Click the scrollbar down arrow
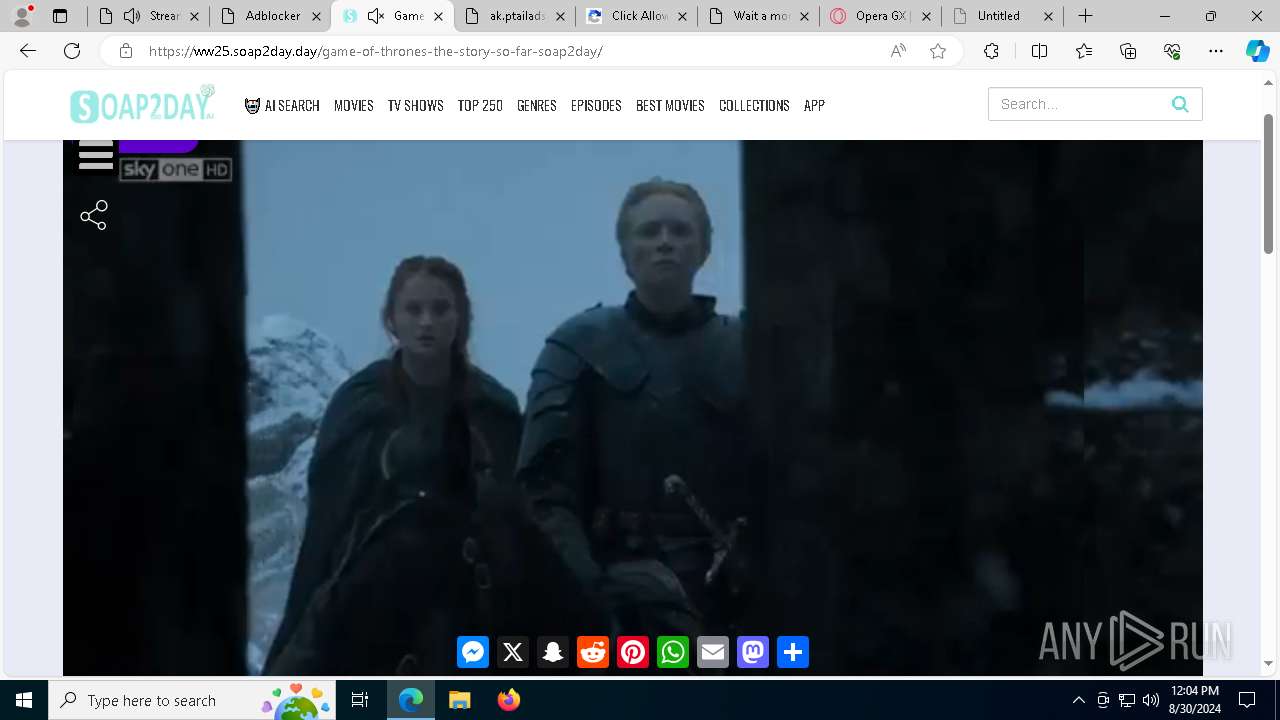Viewport: 1280px width, 720px height. click(x=1269, y=664)
